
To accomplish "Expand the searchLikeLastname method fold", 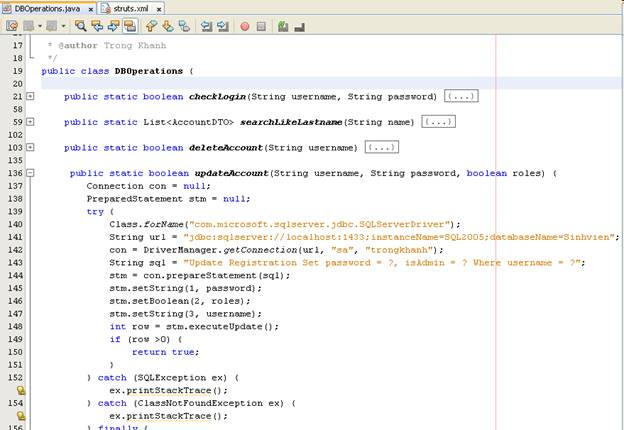I will coord(30,122).
